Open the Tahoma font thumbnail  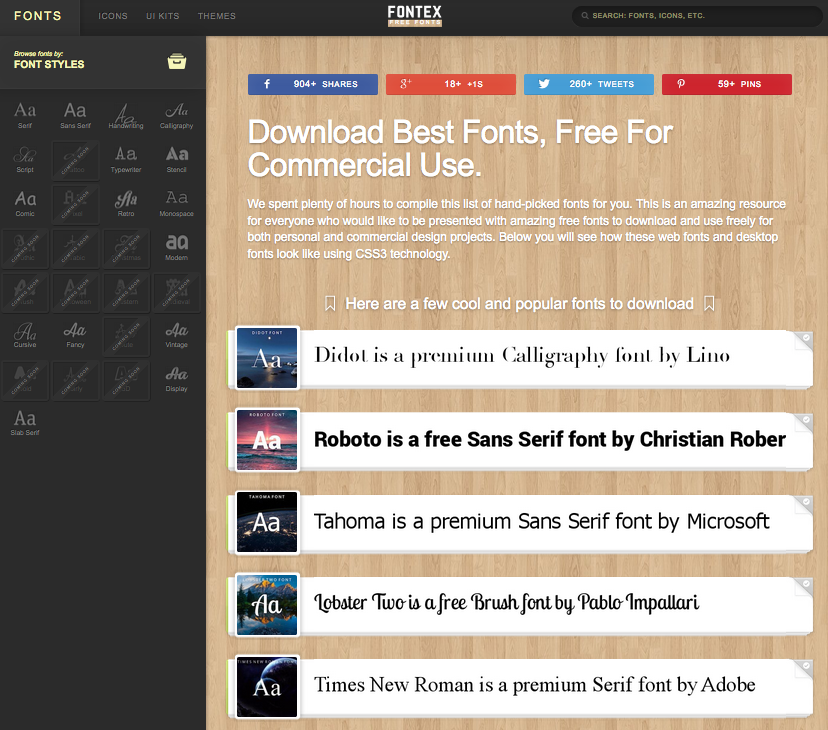[x=267, y=521]
